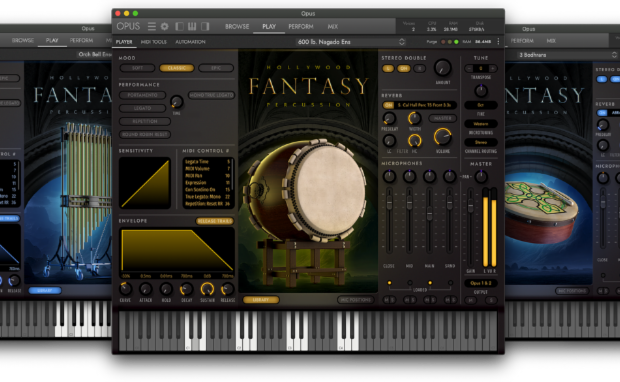Increase transpose with the plus button
This screenshot has width=620, height=382.
[493, 68]
